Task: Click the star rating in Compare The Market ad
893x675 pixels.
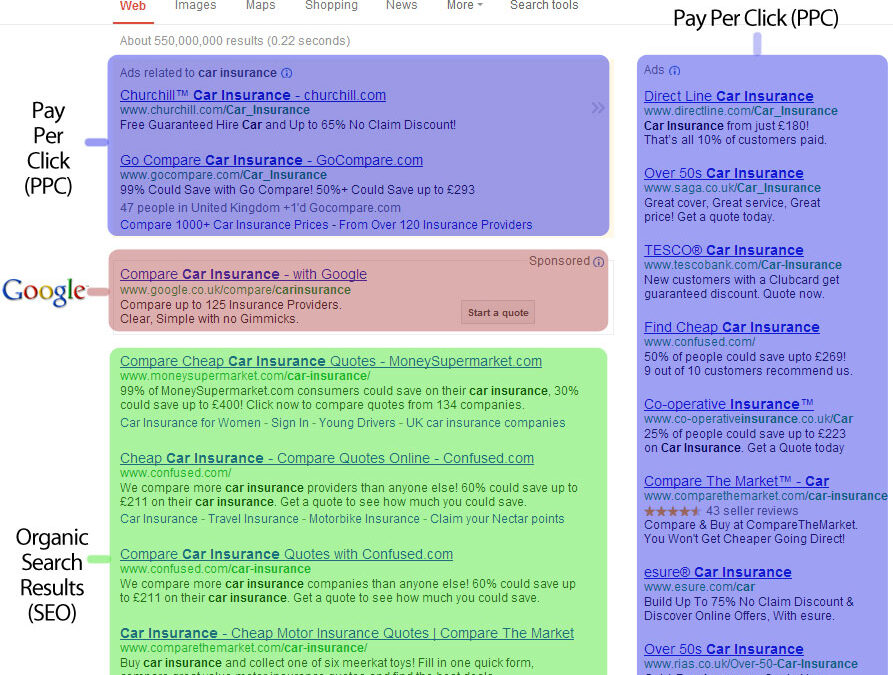Action: pos(672,511)
